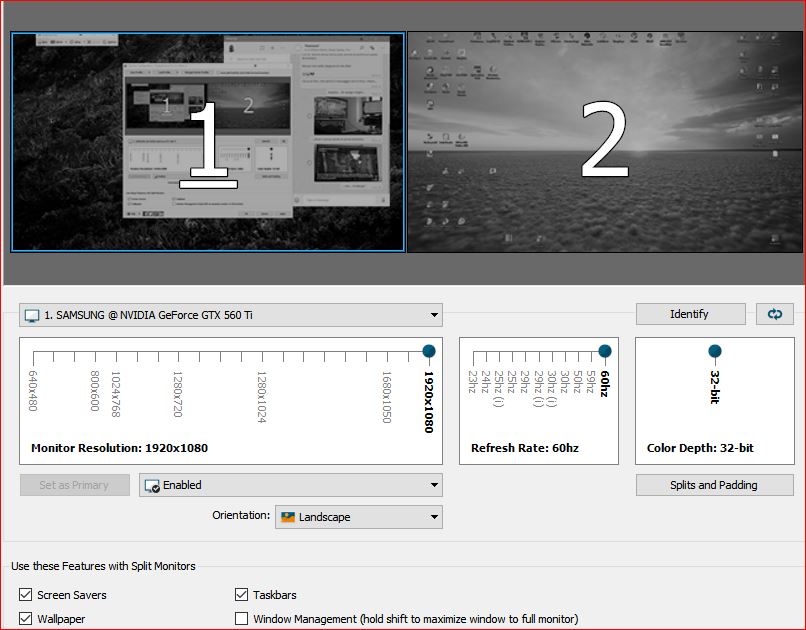
Task: Open the Orientation dropdown arrow
Action: point(434,517)
